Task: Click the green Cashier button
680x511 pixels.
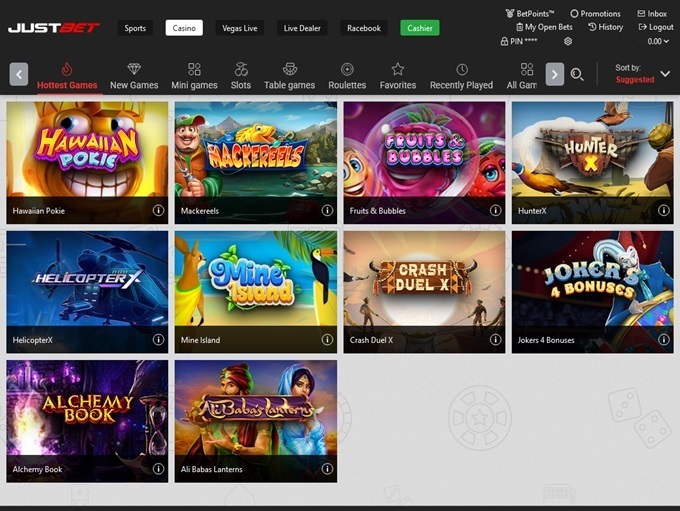Action: pos(420,28)
